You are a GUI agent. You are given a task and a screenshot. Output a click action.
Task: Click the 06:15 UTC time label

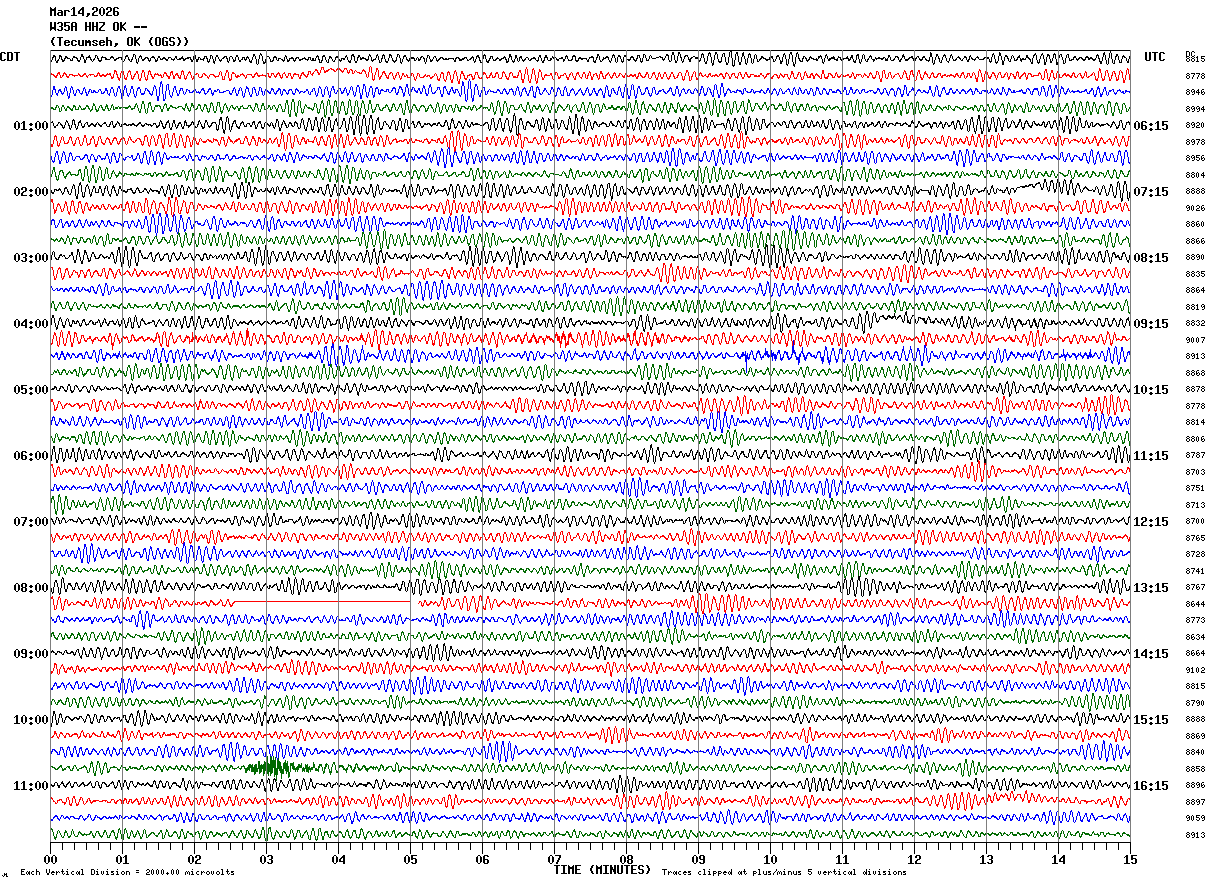point(1151,126)
